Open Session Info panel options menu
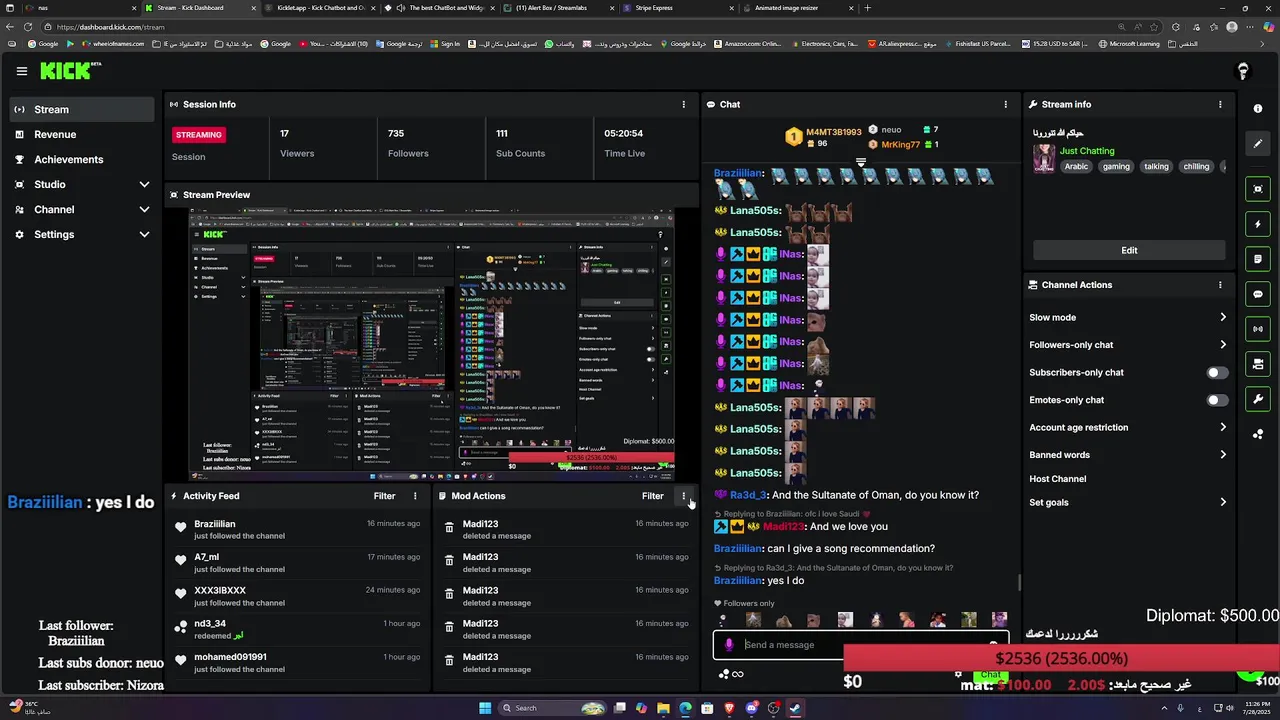 (684, 104)
